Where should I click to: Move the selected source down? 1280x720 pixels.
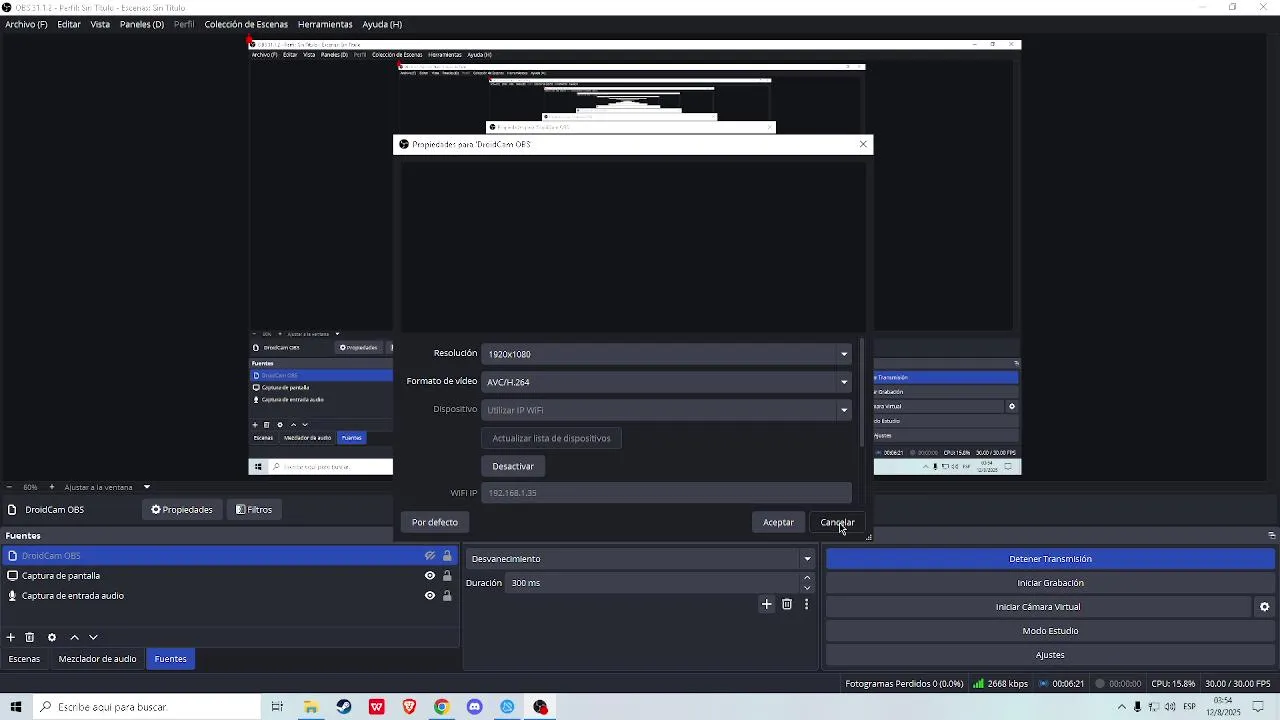tap(93, 637)
